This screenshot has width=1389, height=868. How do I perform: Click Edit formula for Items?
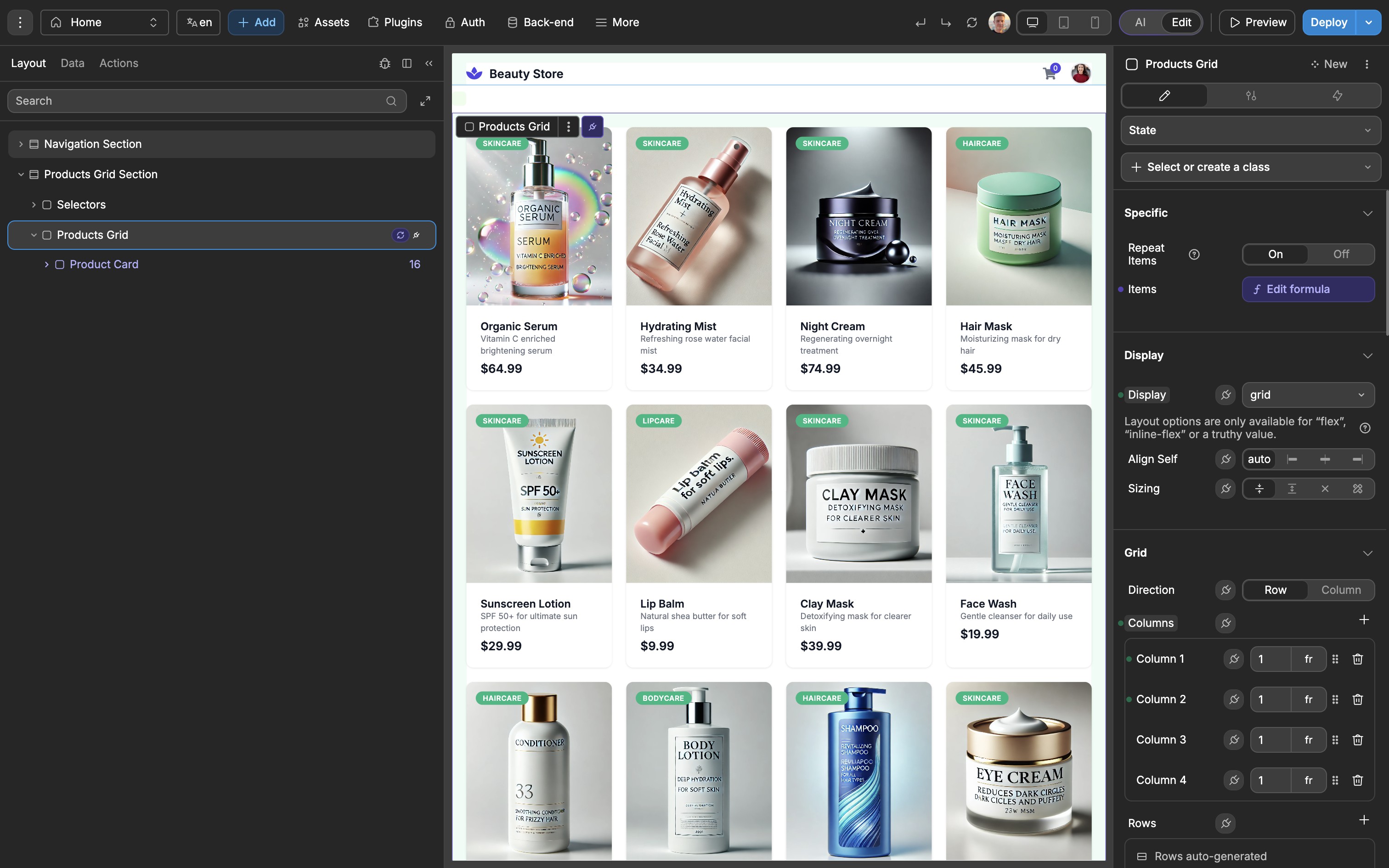click(1308, 289)
